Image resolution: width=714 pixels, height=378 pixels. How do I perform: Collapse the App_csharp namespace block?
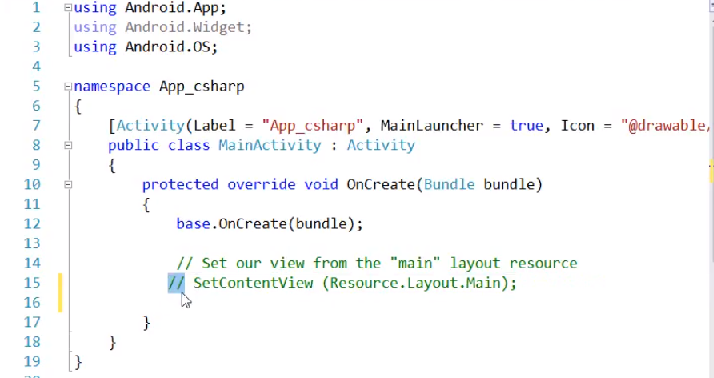(68, 87)
